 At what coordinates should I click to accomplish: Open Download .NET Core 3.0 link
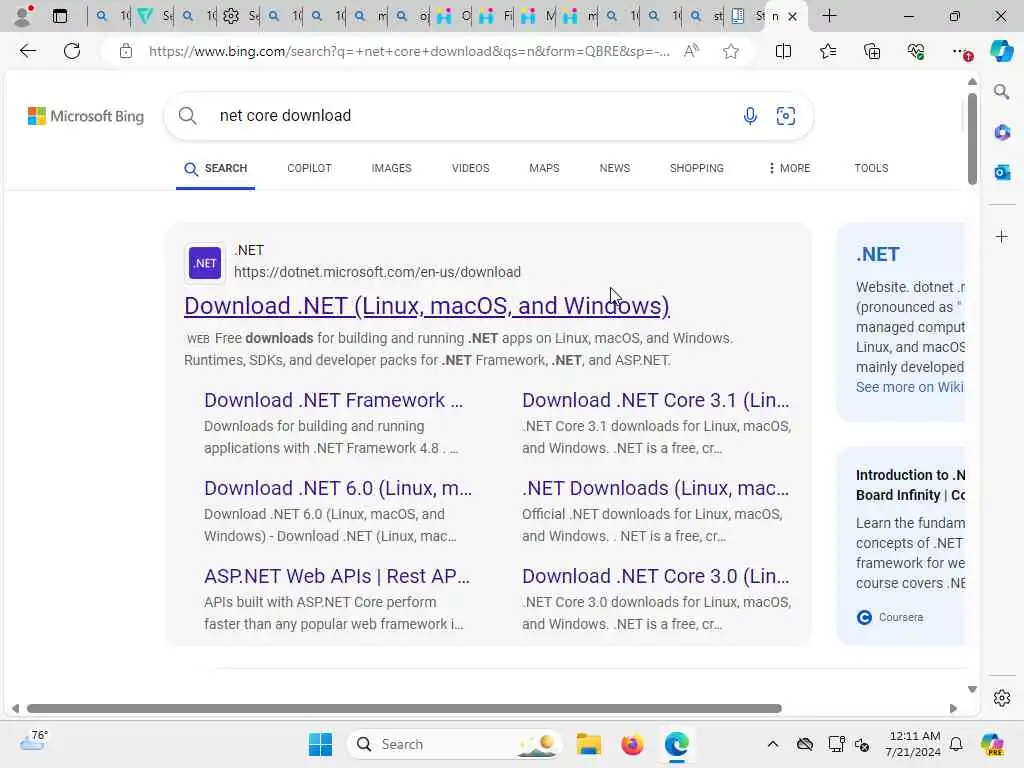[655, 576]
